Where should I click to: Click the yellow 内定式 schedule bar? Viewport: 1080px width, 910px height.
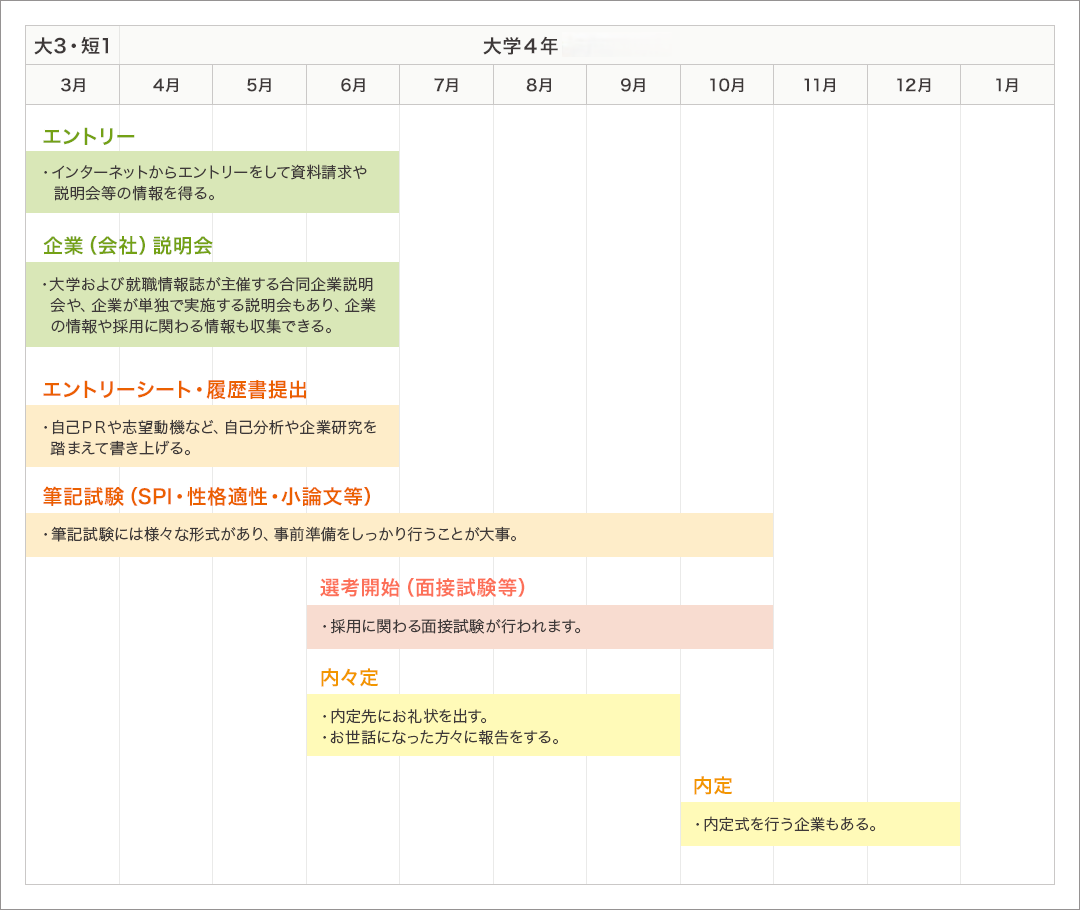click(x=820, y=824)
